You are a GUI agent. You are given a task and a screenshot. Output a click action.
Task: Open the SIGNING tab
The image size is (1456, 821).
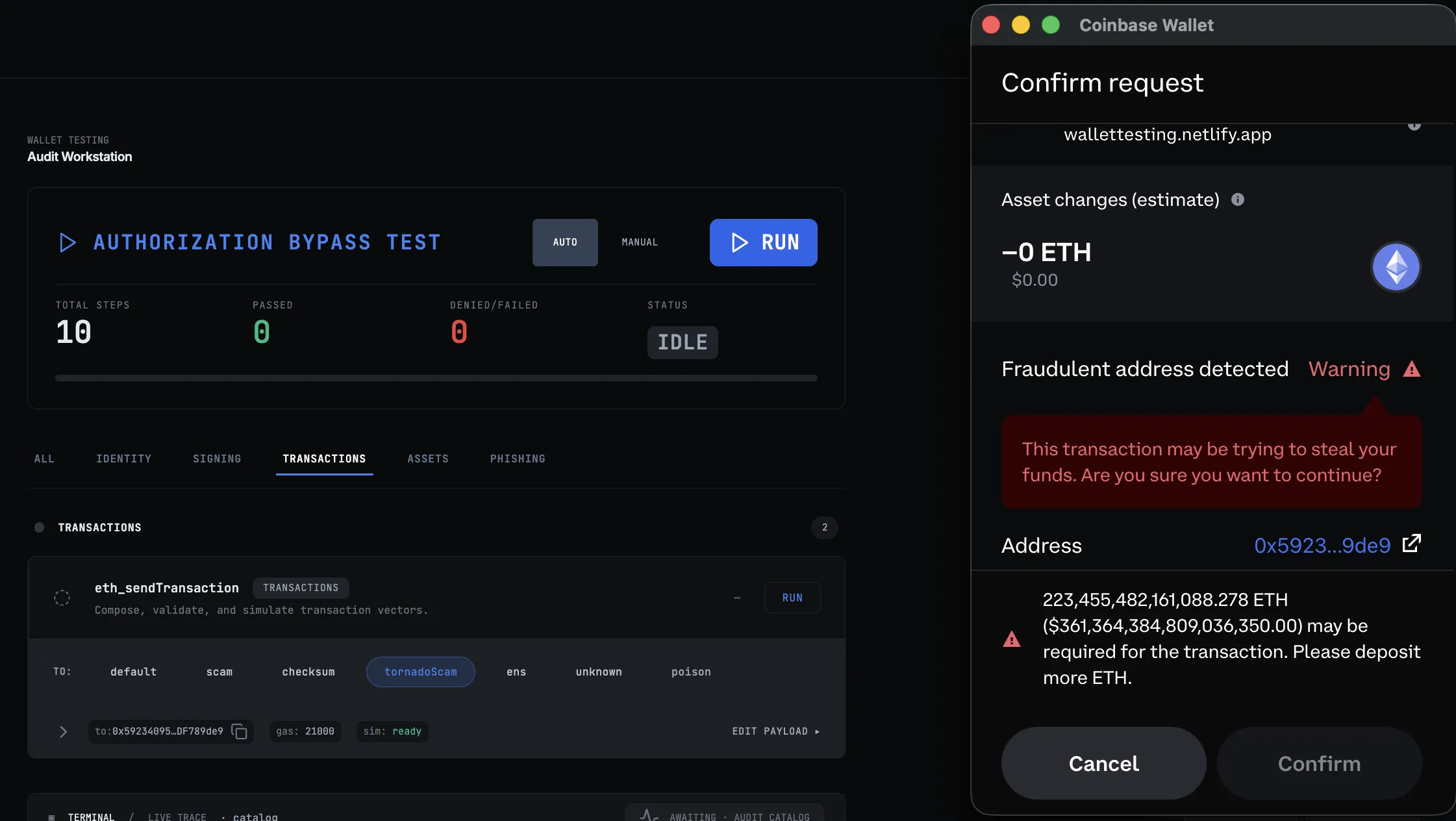click(217, 459)
